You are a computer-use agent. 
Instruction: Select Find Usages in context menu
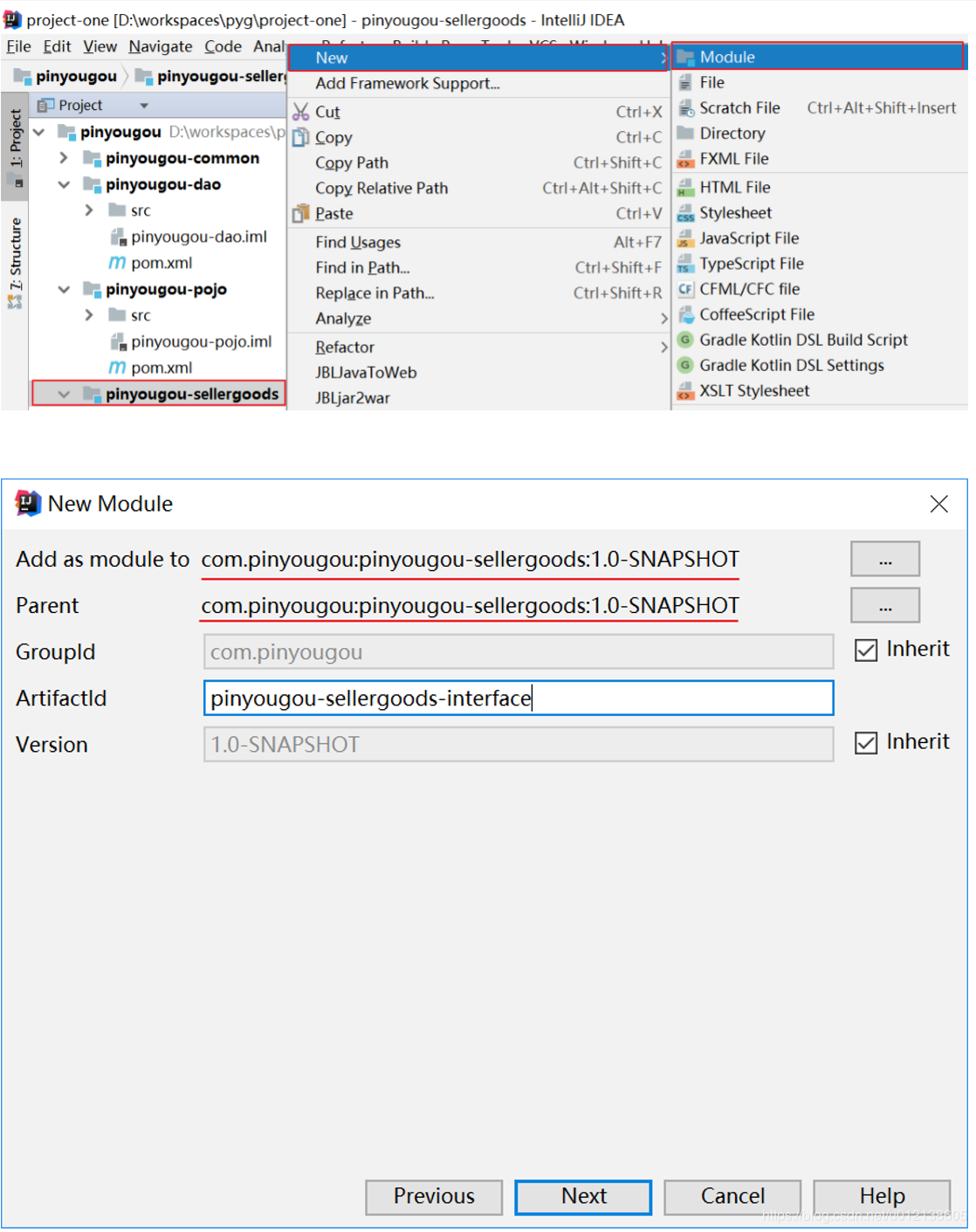point(478,242)
